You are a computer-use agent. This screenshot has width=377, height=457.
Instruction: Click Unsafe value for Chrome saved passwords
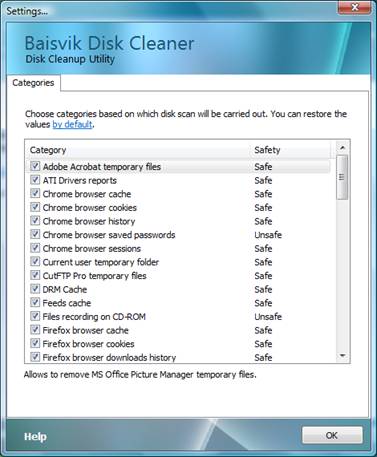pyautogui.click(x=268, y=235)
